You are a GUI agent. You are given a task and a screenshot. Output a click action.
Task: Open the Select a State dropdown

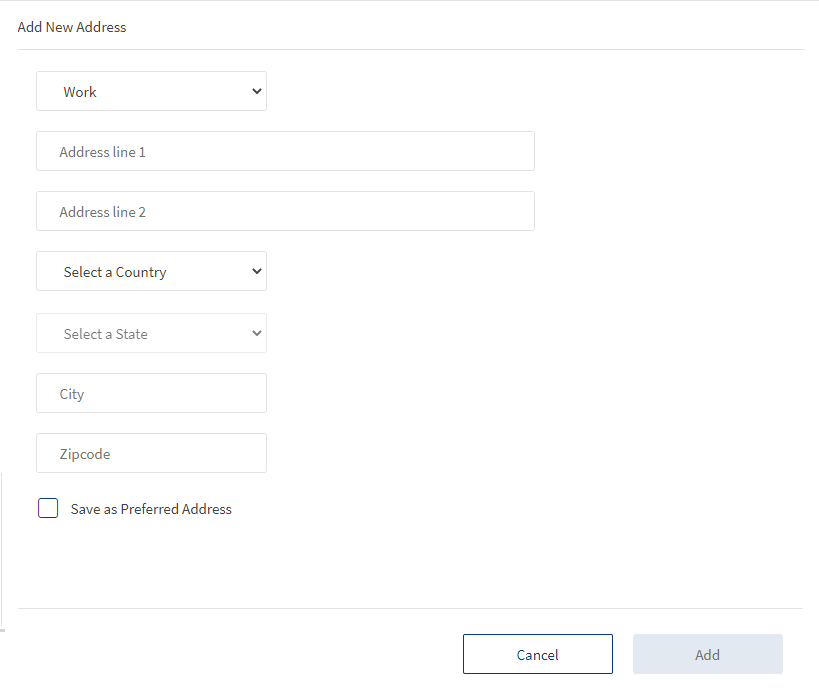click(x=151, y=333)
